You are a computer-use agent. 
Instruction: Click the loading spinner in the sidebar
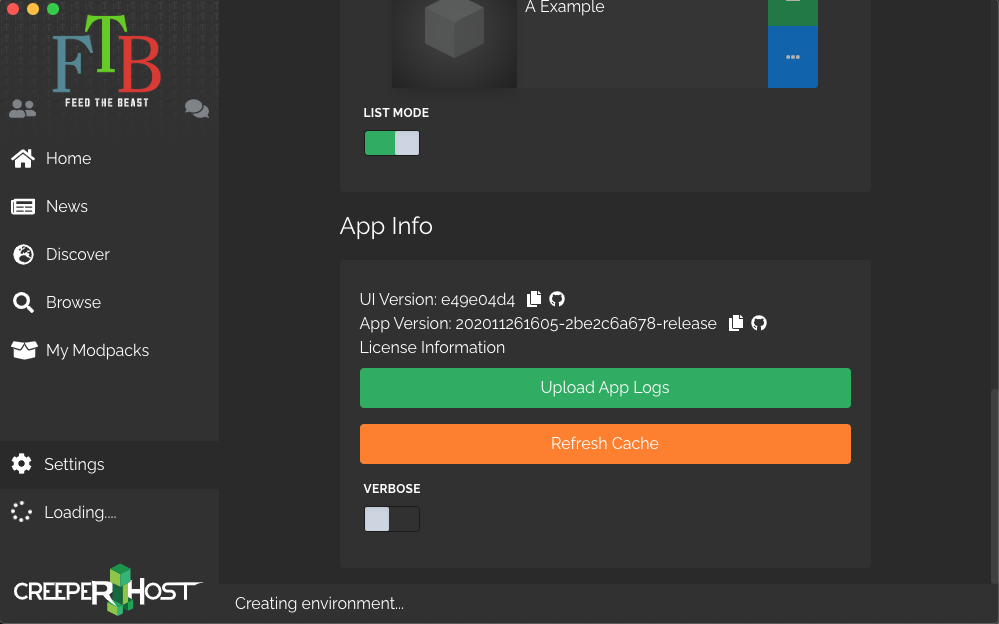pyautogui.click(x=21, y=512)
